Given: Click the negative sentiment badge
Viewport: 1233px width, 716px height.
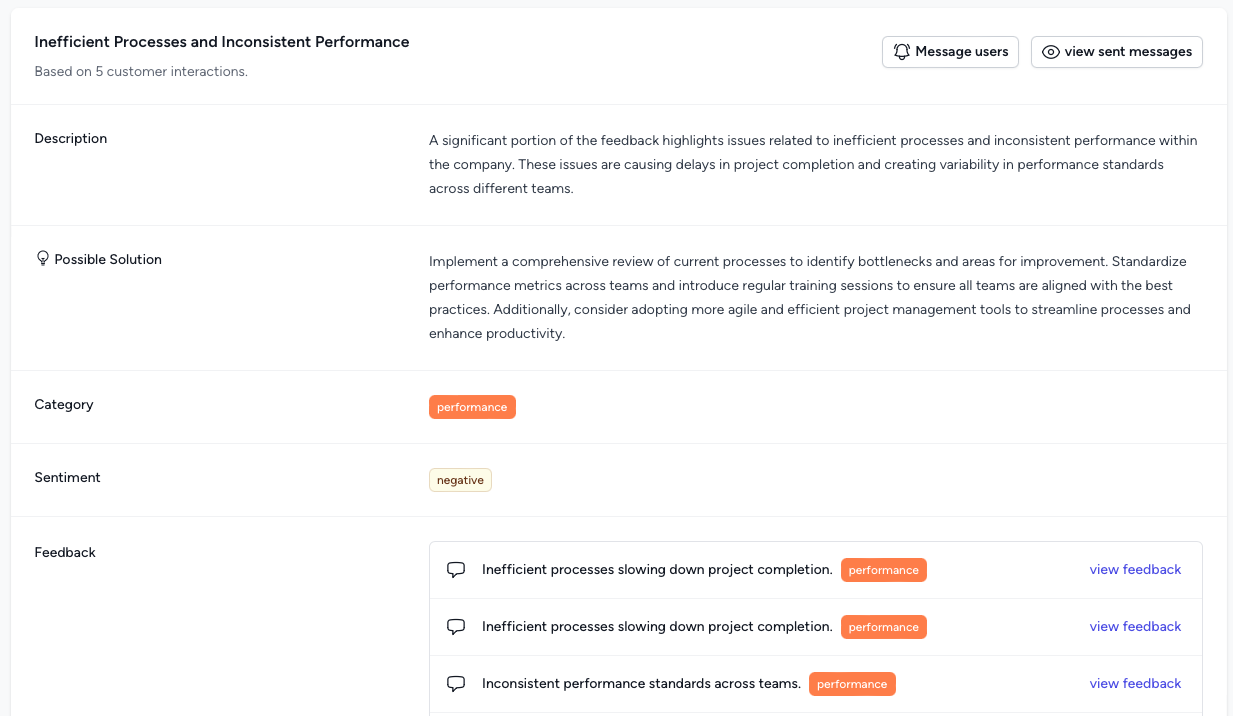Looking at the screenshot, I should click(460, 480).
